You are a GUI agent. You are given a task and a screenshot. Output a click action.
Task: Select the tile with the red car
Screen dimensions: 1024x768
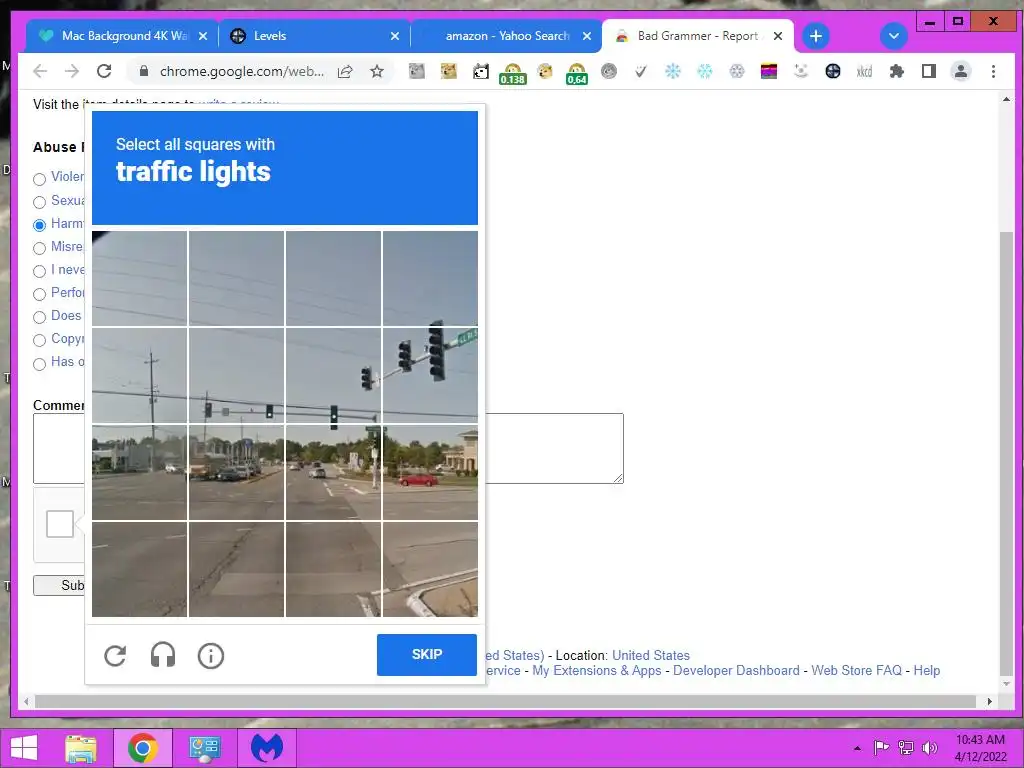click(430, 472)
